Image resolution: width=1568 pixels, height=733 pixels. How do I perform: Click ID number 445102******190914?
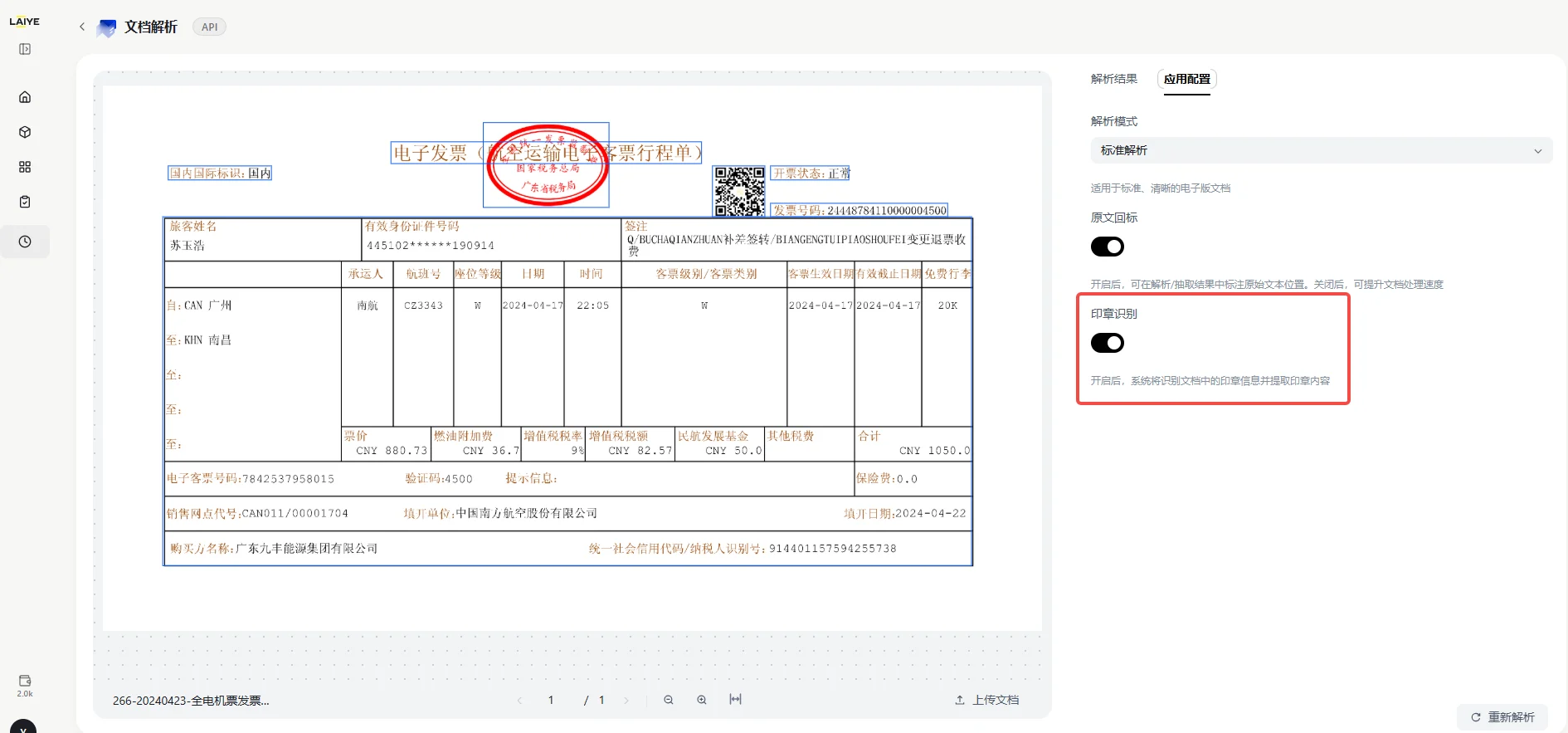point(431,246)
